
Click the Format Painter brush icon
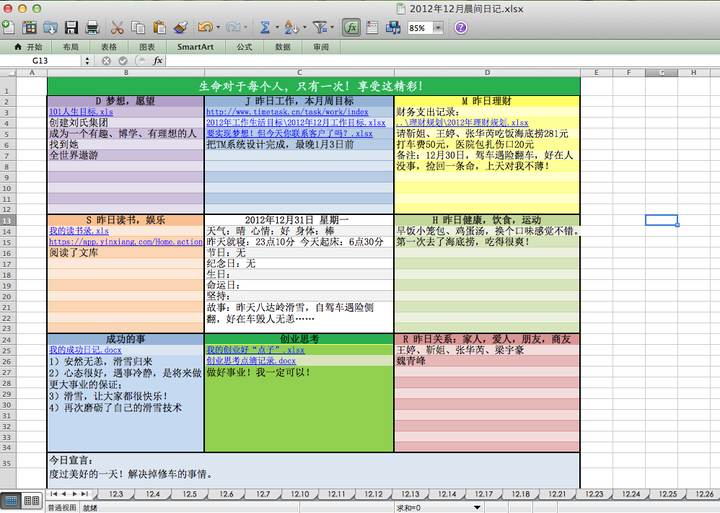pos(179,28)
